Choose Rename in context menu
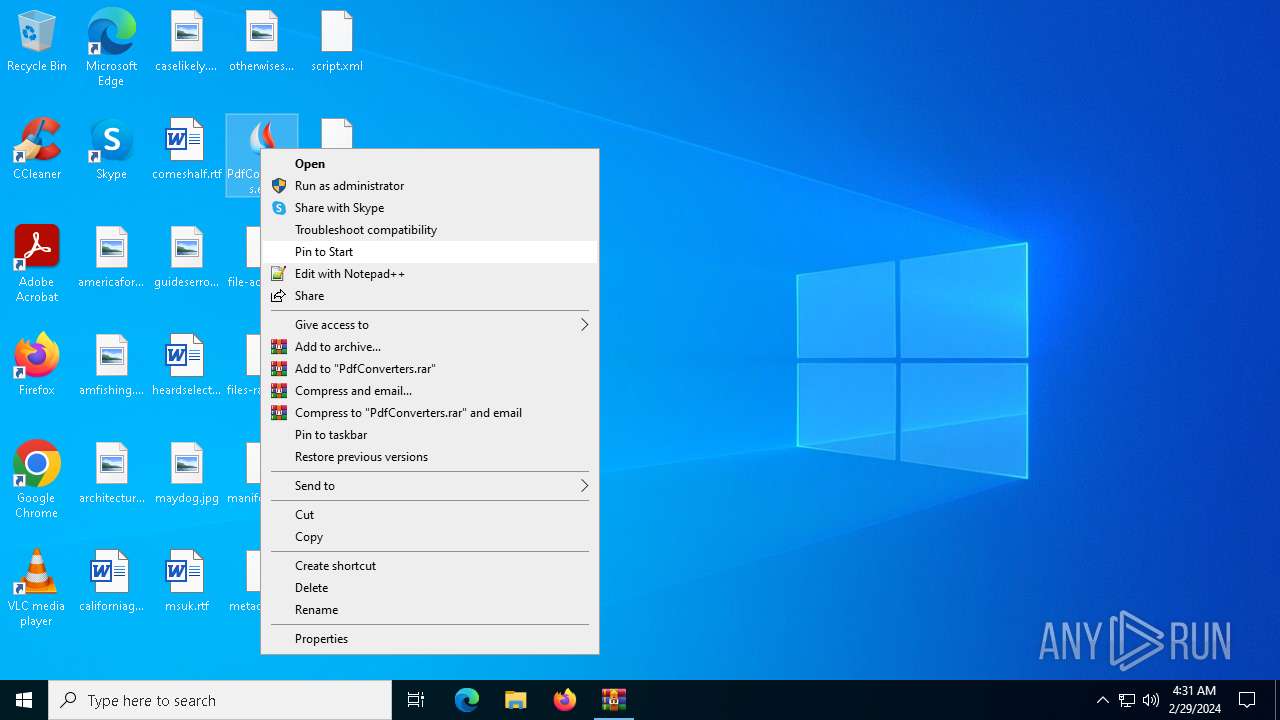This screenshot has height=720, width=1280. (430, 610)
